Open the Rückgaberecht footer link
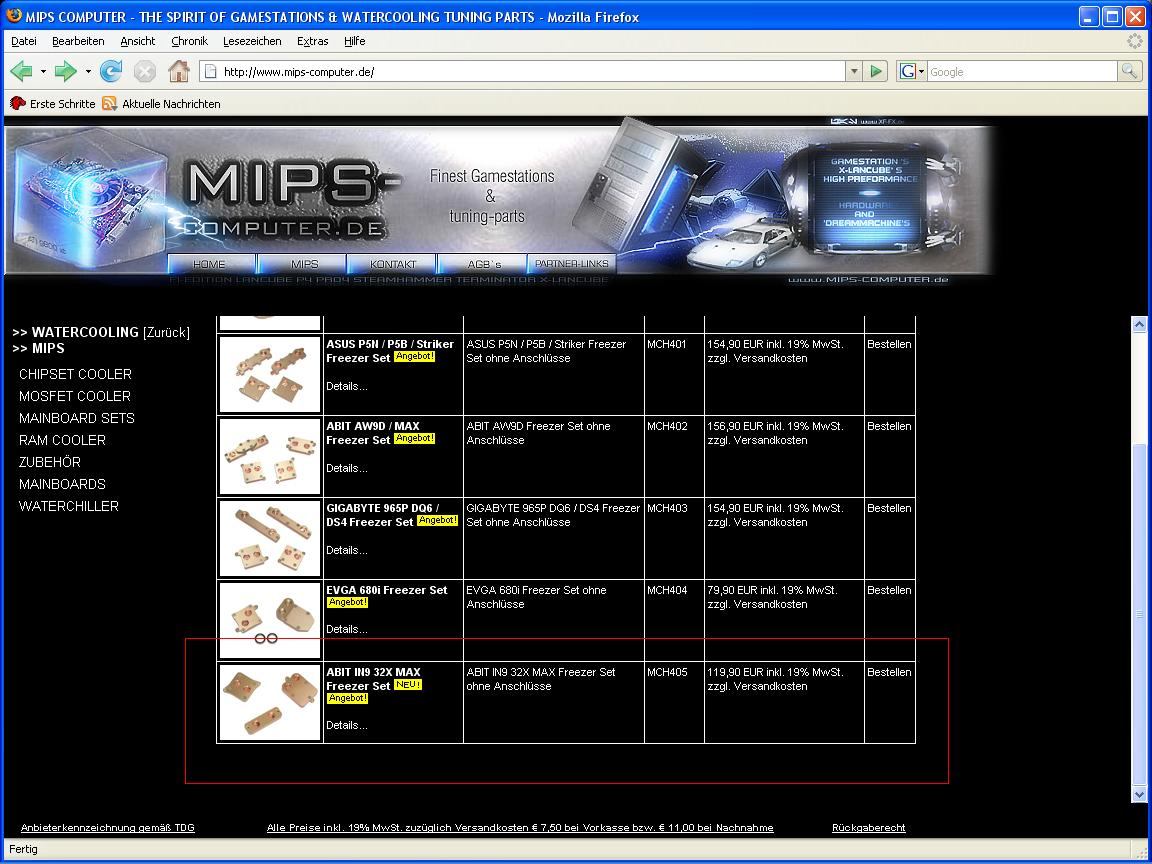Image resolution: width=1152 pixels, height=864 pixels. click(x=868, y=828)
